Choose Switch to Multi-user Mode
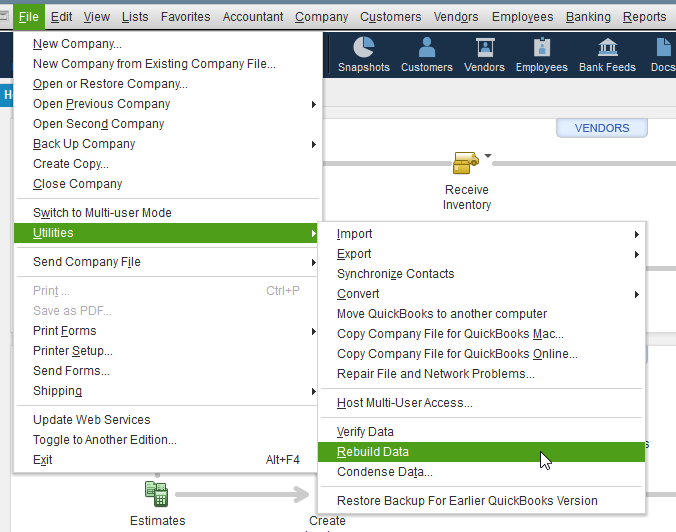The image size is (676, 532). (166, 213)
